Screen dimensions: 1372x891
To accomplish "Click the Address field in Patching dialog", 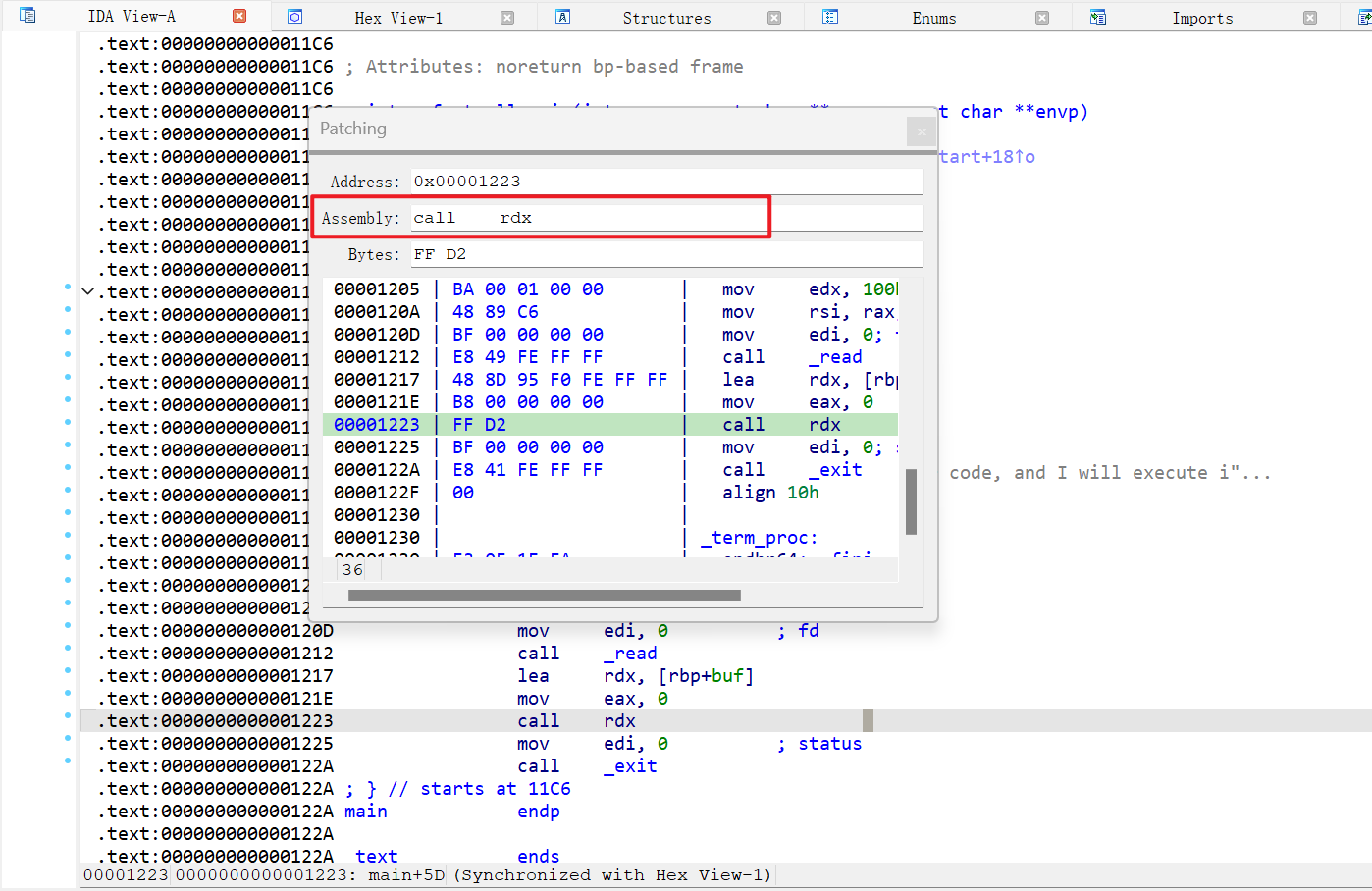I will point(665,182).
